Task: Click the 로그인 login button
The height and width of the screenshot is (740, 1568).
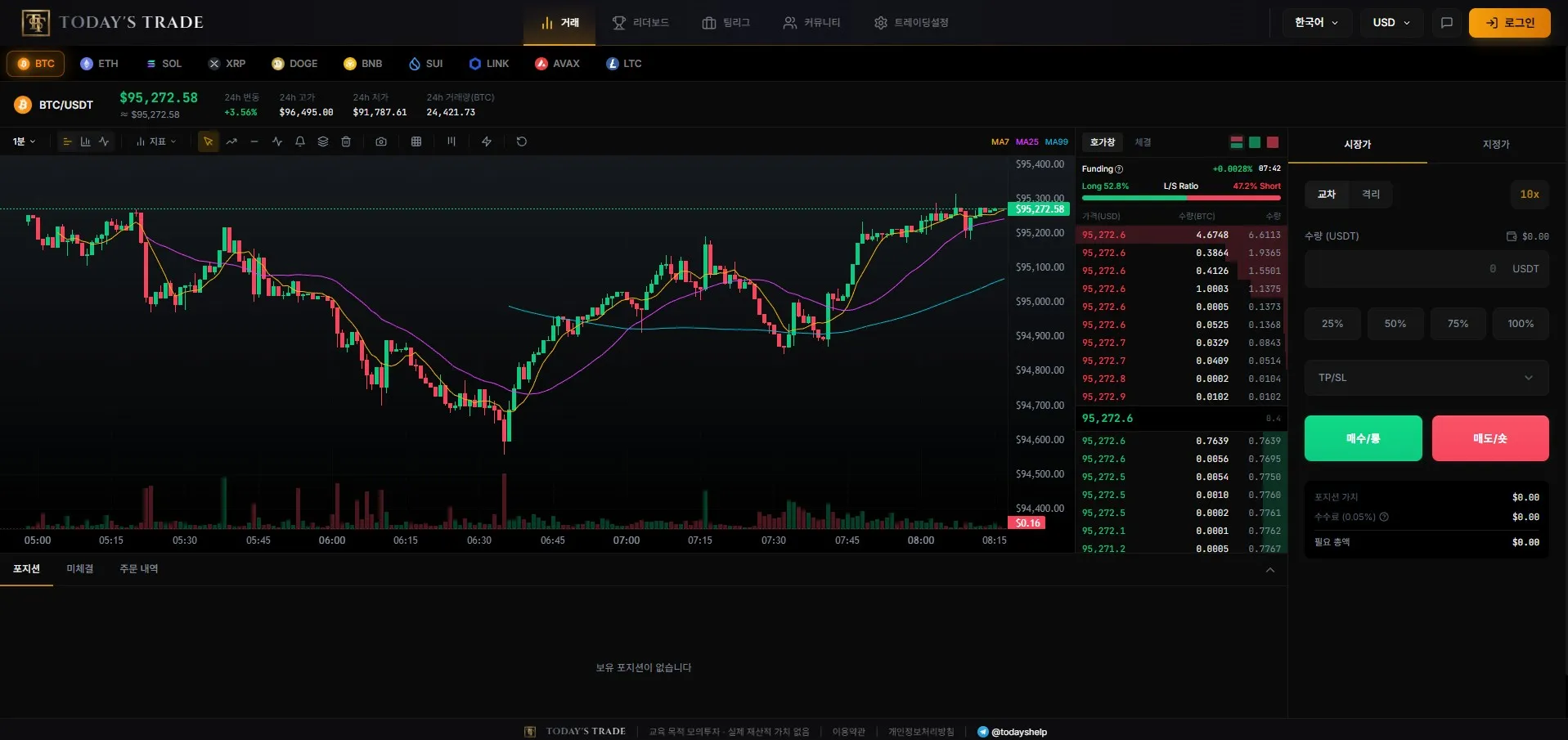Action: (x=1509, y=23)
